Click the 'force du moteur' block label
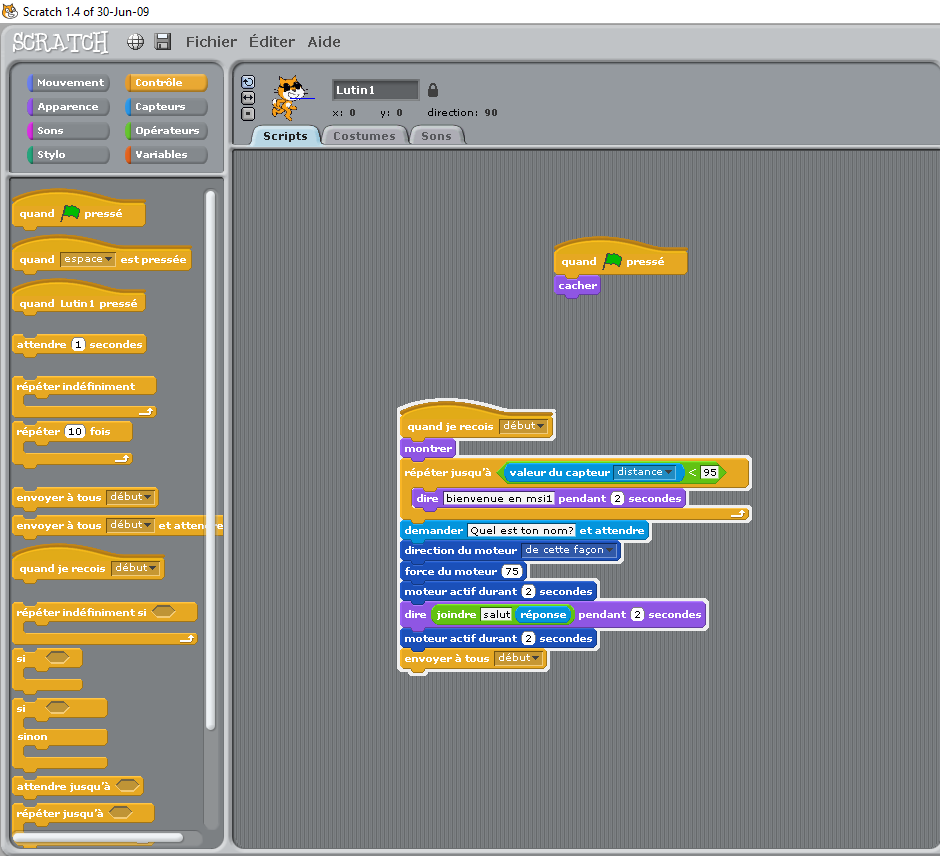This screenshot has height=856, width=940. pos(451,571)
